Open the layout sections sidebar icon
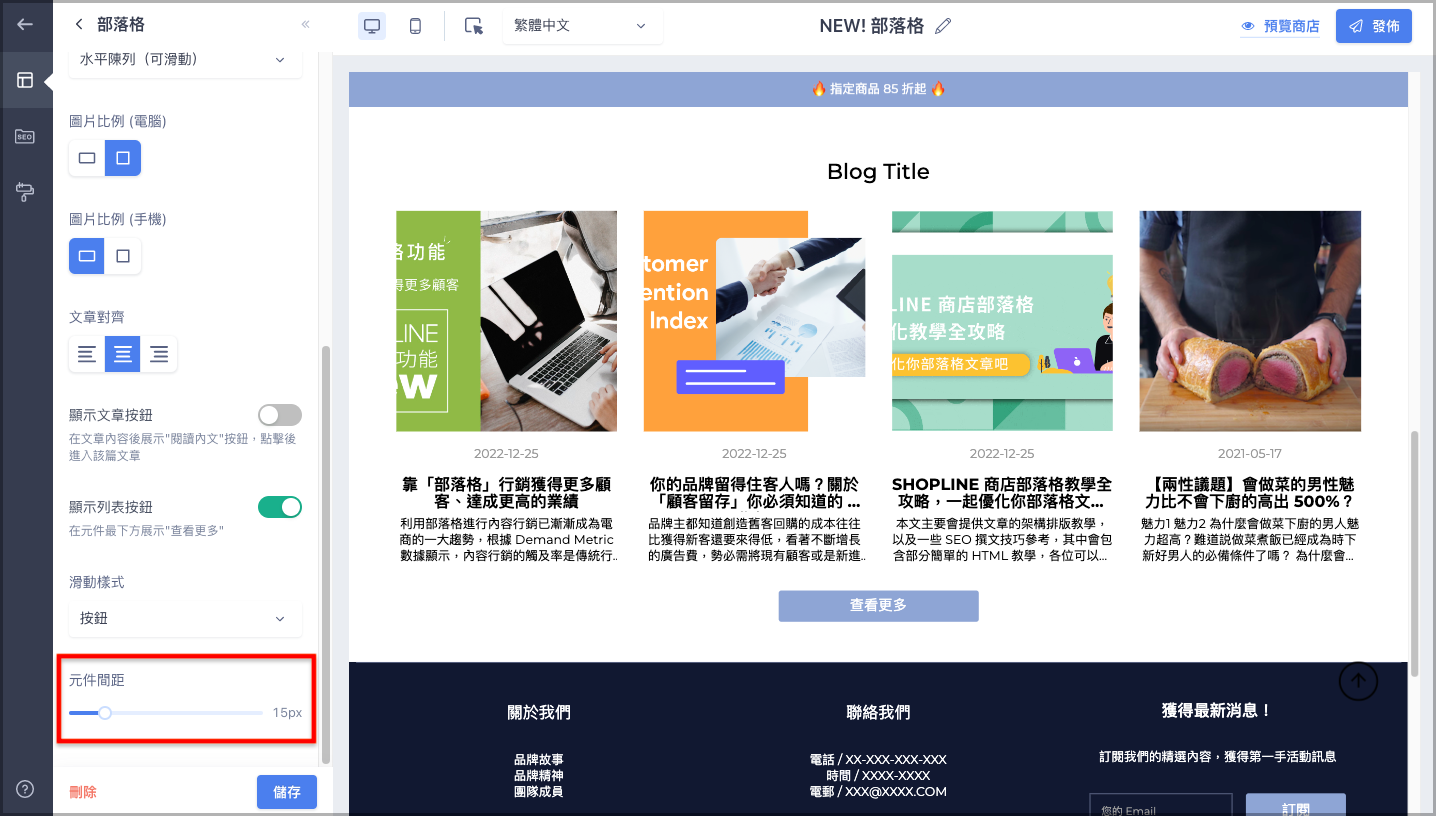1436x816 pixels. pyautogui.click(x=25, y=80)
